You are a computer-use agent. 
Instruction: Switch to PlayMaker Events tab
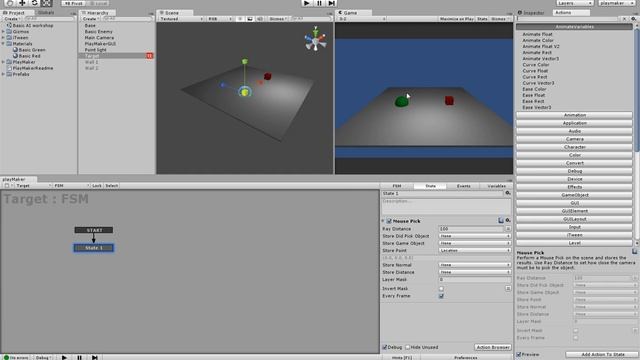coord(463,186)
